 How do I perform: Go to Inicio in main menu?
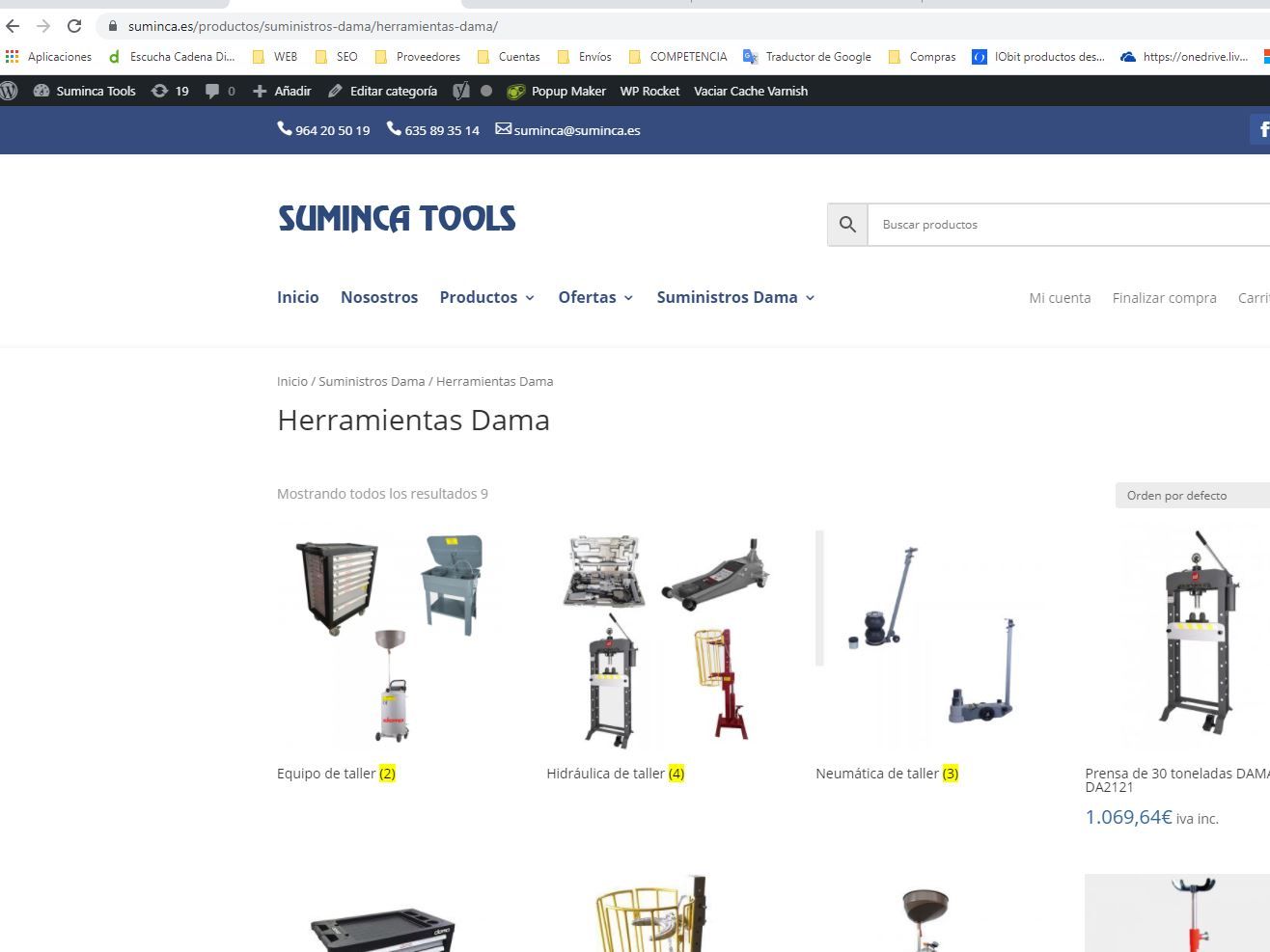coord(298,297)
